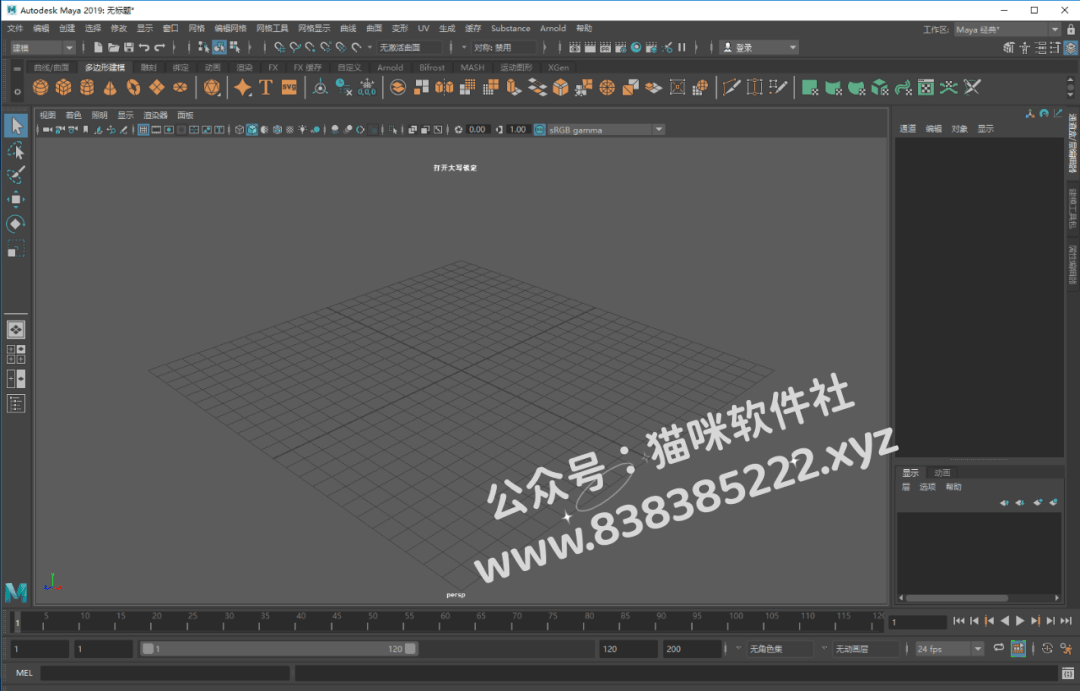Create a polygon torus from the shelf
This screenshot has height=691, width=1080.
(133, 87)
